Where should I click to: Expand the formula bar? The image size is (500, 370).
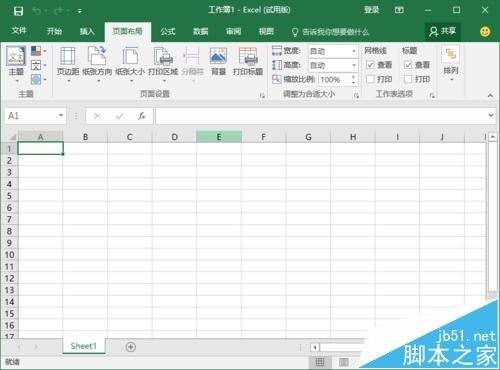(491, 115)
